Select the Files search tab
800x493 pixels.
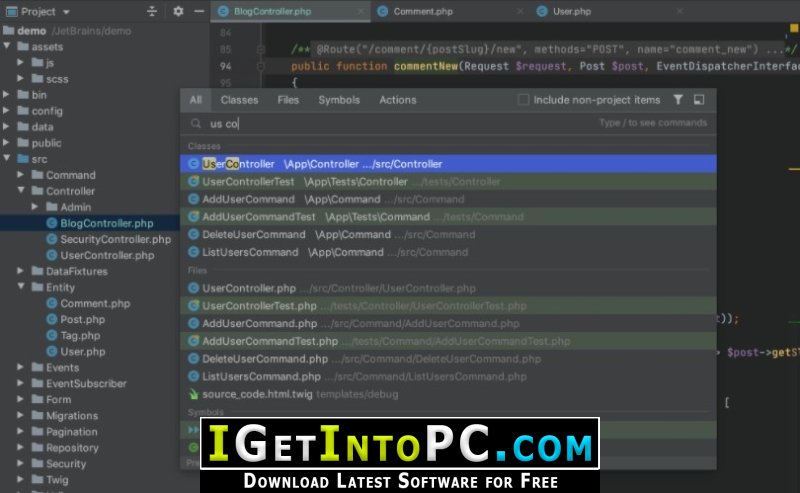[x=288, y=100]
